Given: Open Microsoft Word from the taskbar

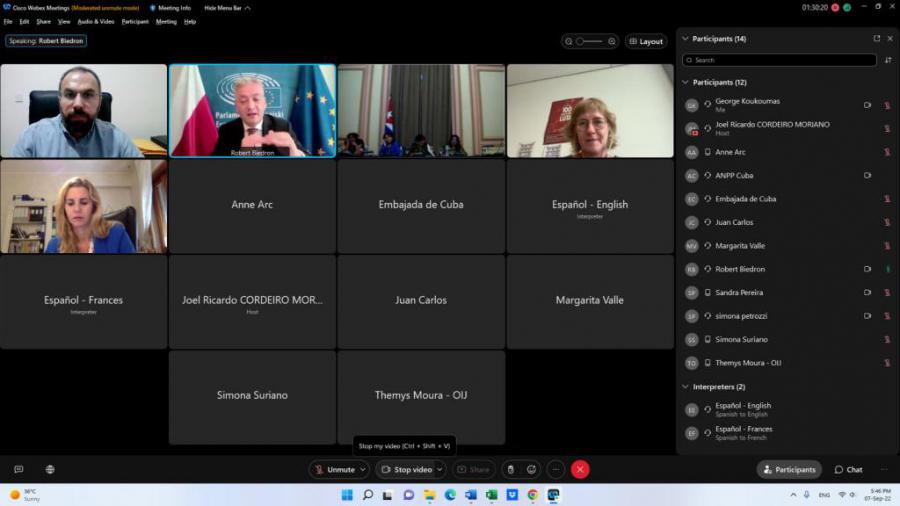Looking at the screenshot, I should click(x=471, y=495).
